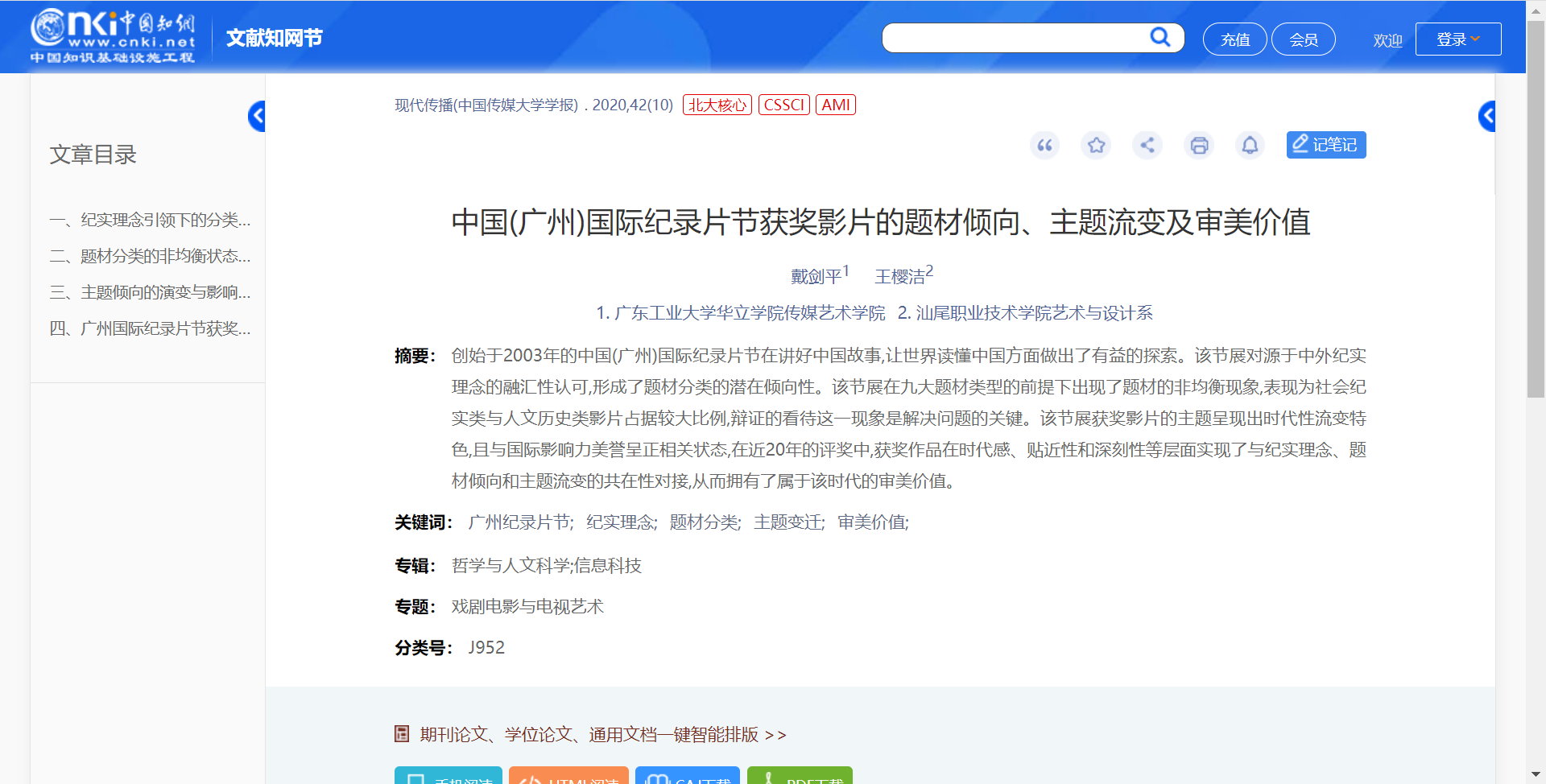Click the search magnifier icon
The width and height of the screenshot is (1546, 784).
[1160, 37]
